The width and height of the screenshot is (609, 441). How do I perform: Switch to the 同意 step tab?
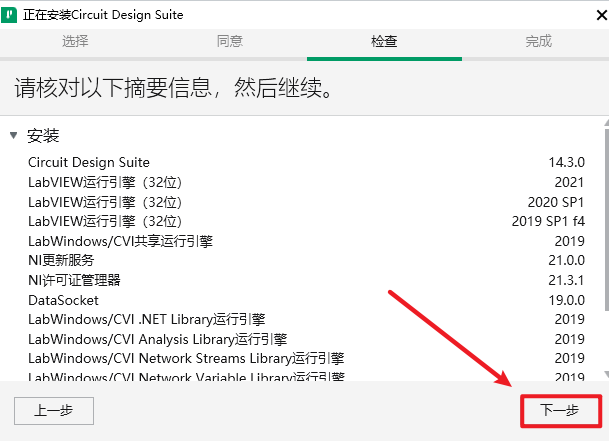coord(230,41)
